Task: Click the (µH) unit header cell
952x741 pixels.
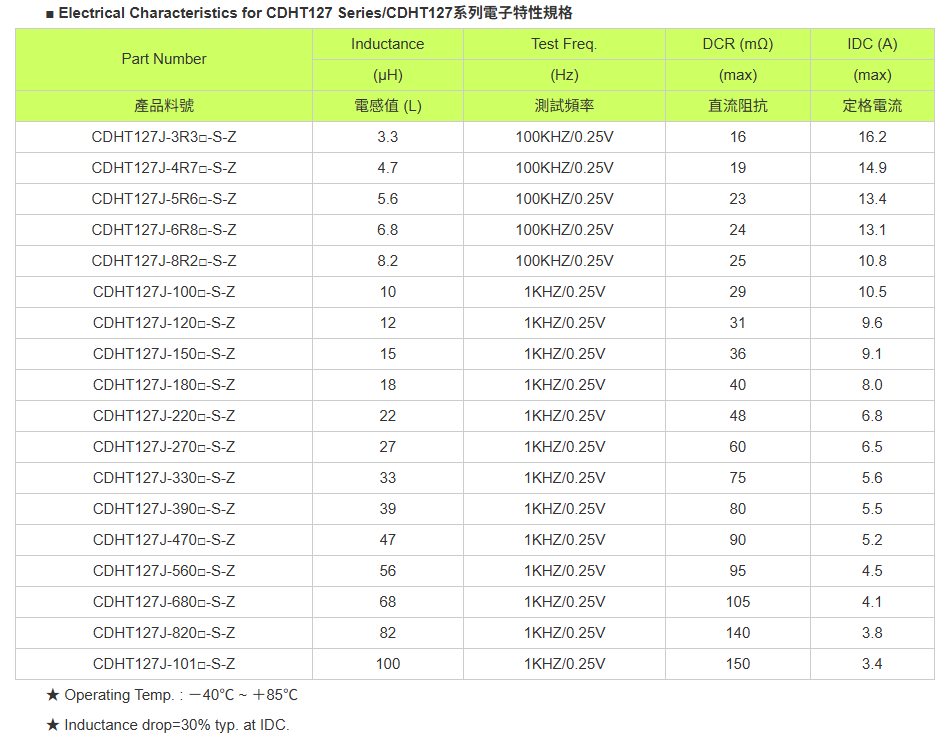Action: pos(387,75)
